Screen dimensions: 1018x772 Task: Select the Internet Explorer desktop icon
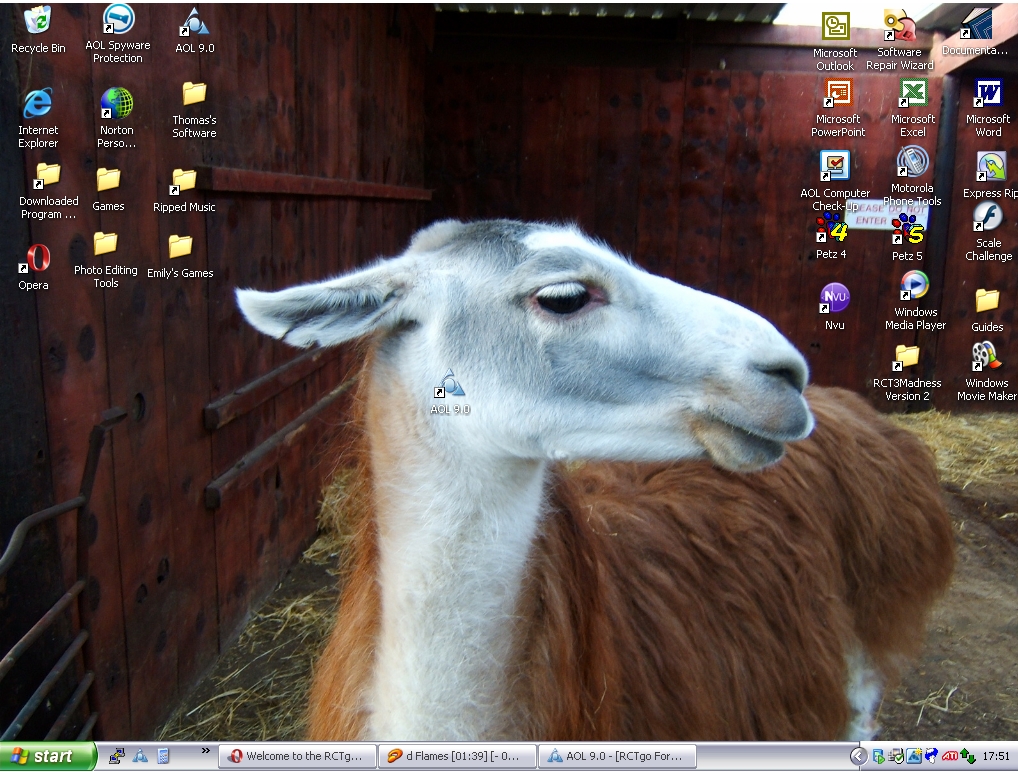[x=38, y=104]
